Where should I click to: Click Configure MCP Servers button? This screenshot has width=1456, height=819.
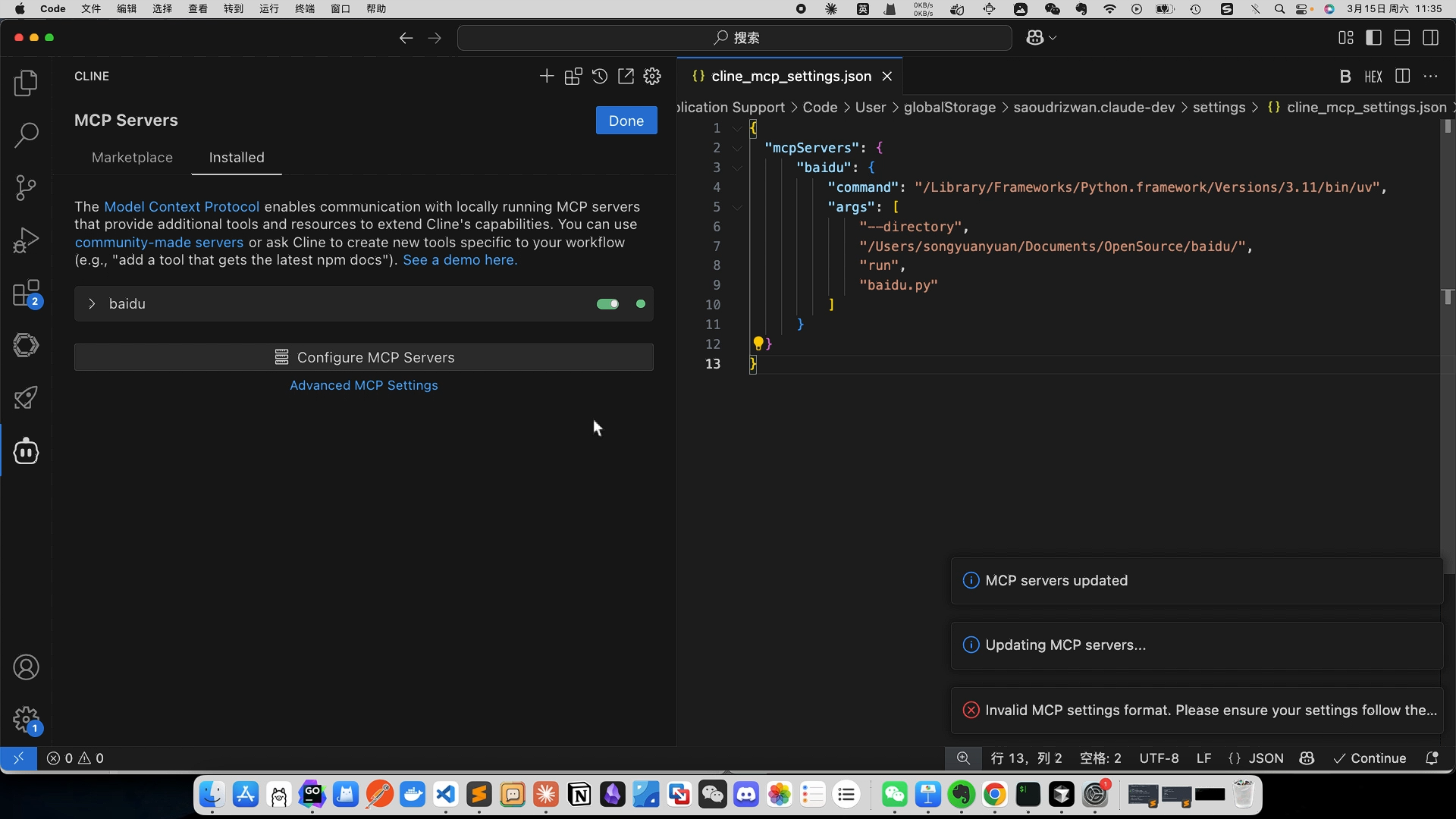pos(364,357)
